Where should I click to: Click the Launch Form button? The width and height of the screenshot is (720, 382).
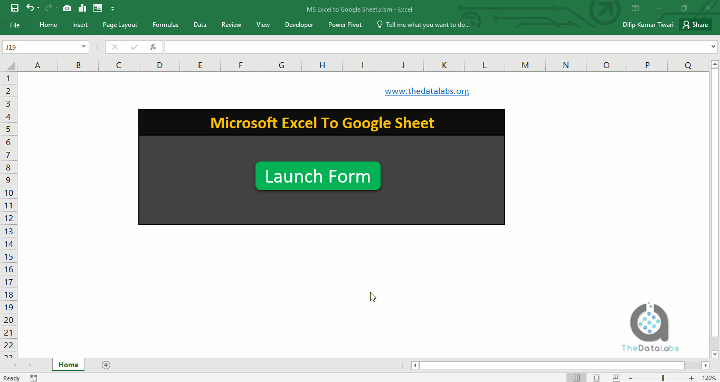[x=318, y=176]
